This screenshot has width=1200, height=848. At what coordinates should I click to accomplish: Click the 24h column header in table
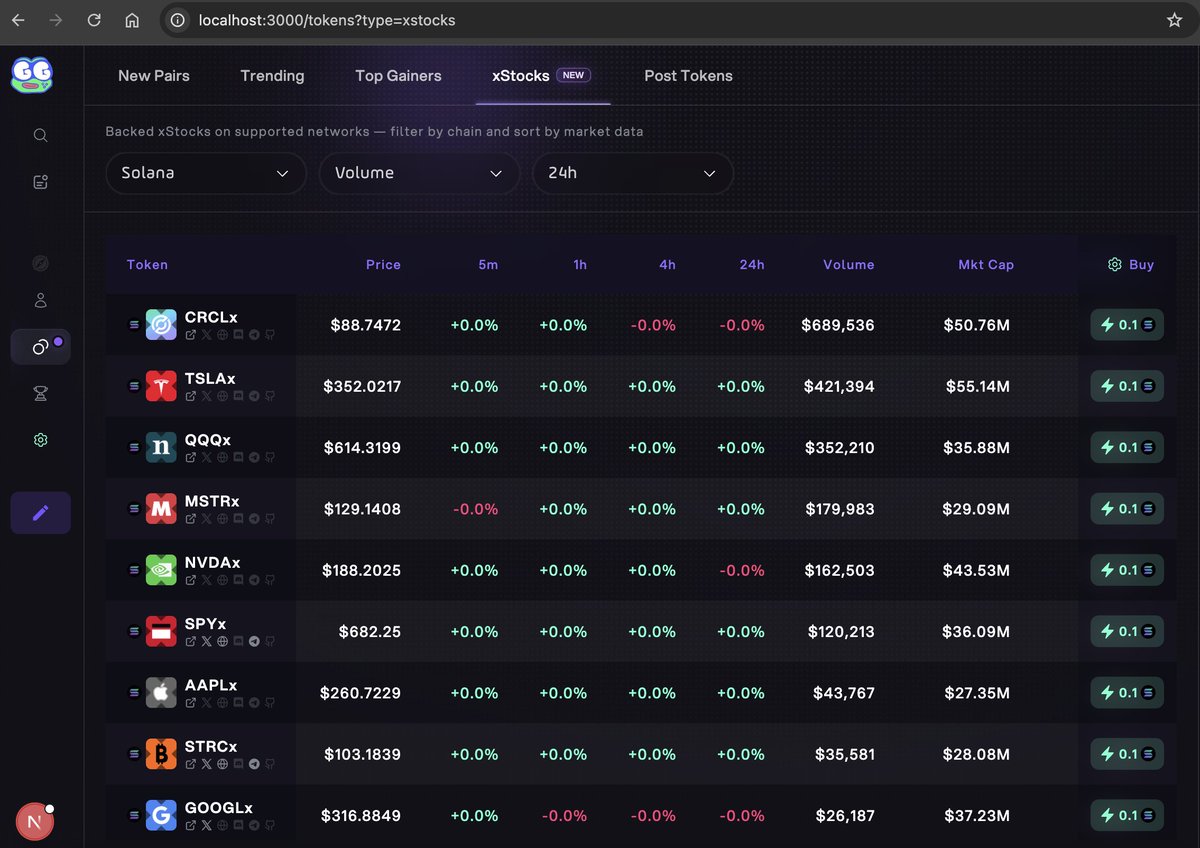752,265
